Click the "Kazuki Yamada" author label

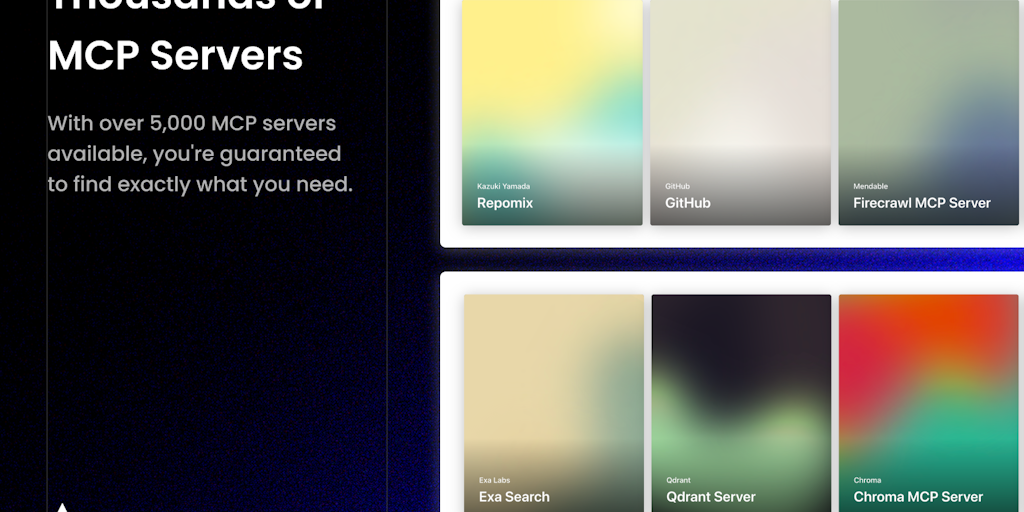(x=504, y=186)
